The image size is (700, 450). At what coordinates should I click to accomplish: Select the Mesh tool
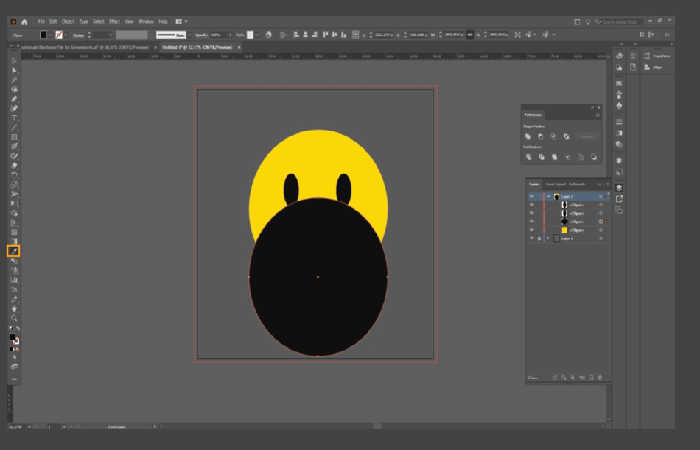(14, 232)
